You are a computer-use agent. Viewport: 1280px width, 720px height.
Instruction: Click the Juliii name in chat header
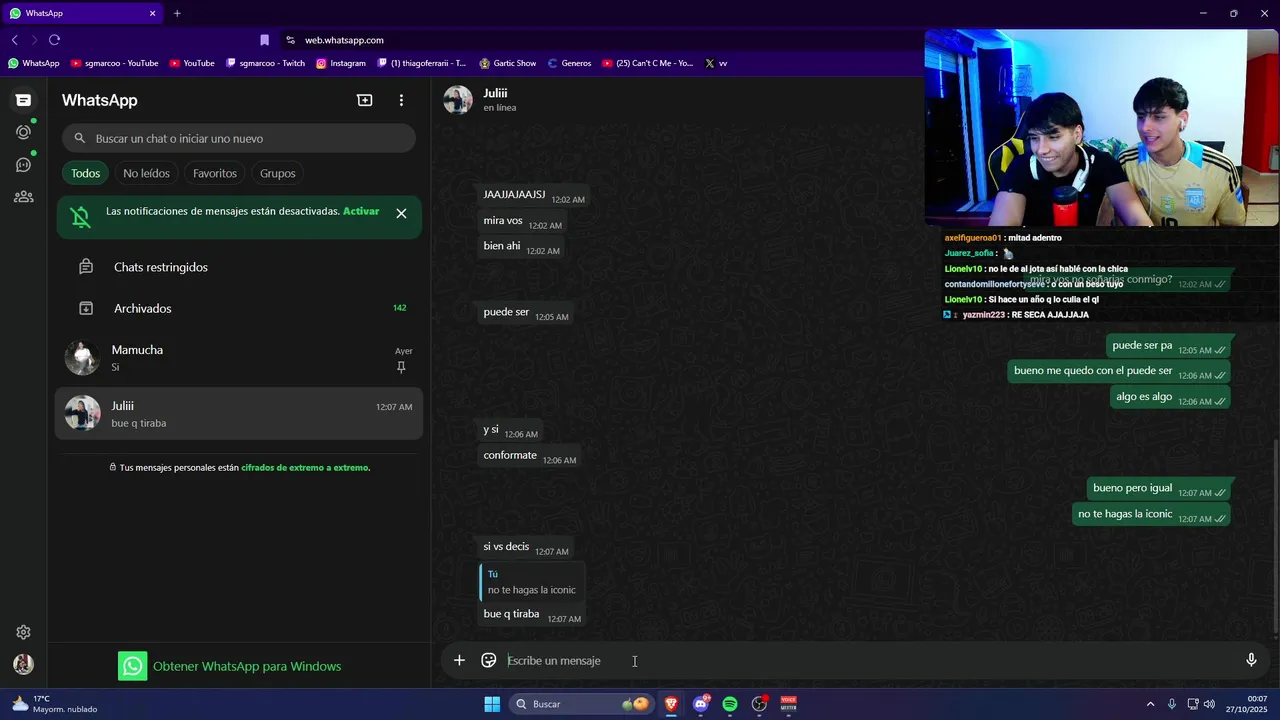[x=495, y=93]
